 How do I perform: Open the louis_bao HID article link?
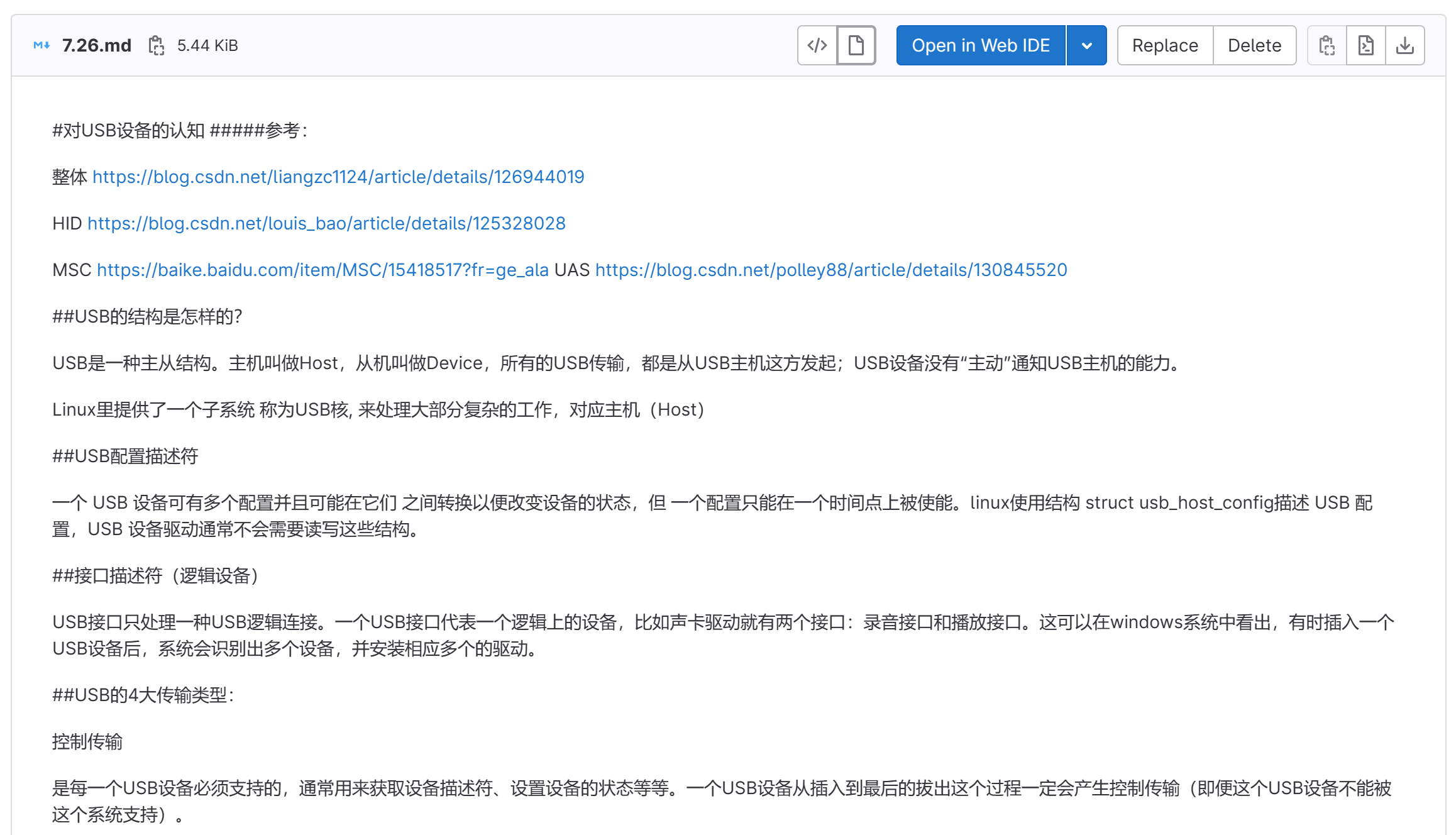[x=326, y=223]
